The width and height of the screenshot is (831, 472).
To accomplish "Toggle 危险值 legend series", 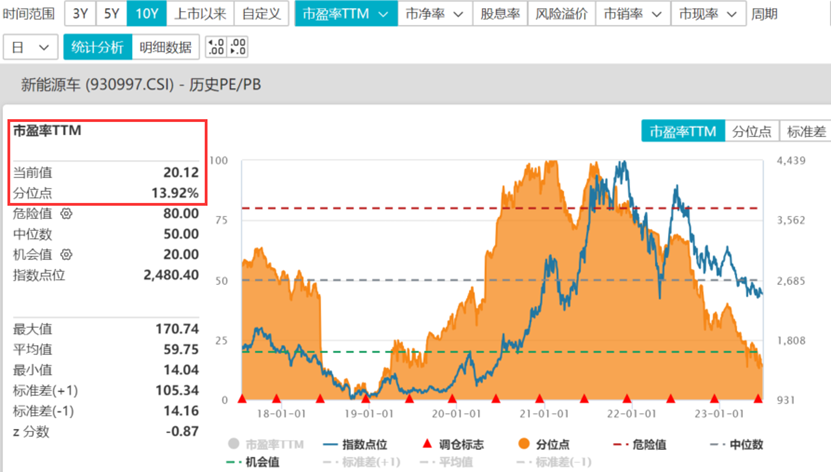I will coord(640,444).
